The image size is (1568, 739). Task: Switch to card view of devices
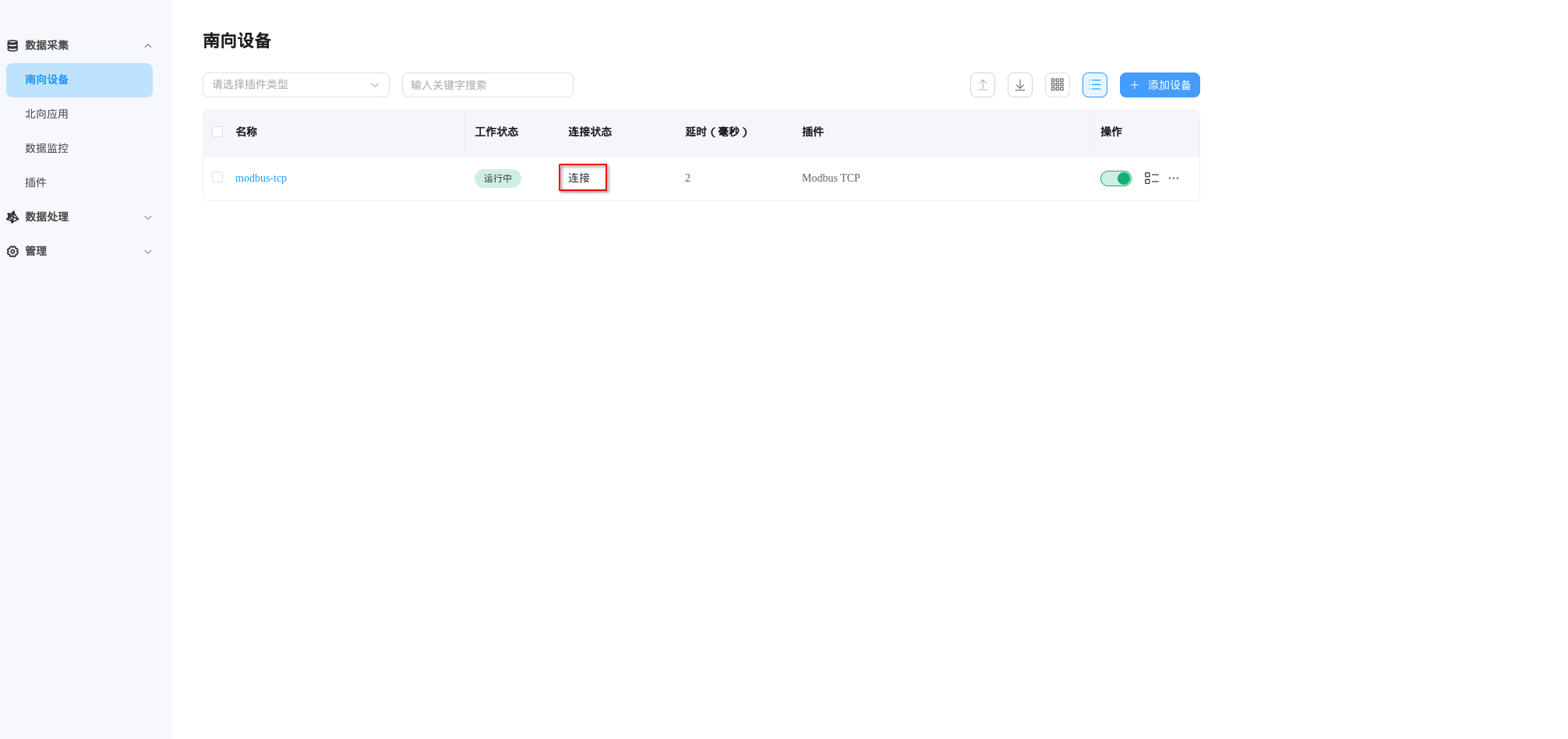click(x=1057, y=85)
